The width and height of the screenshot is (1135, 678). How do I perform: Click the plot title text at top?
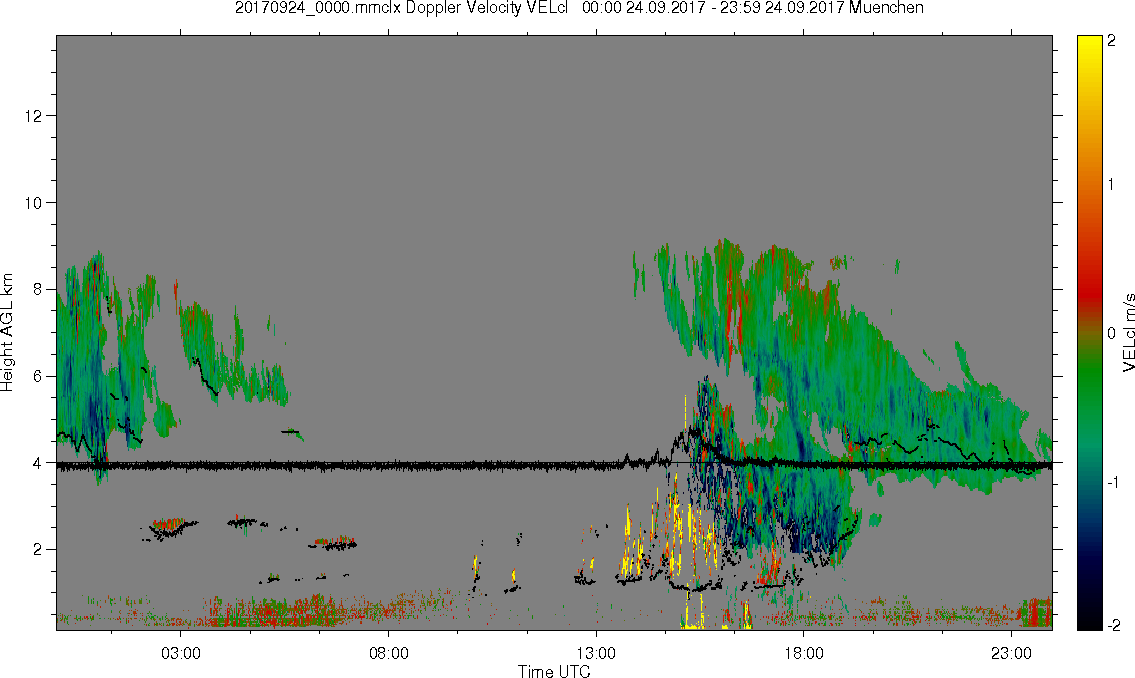click(579, 8)
